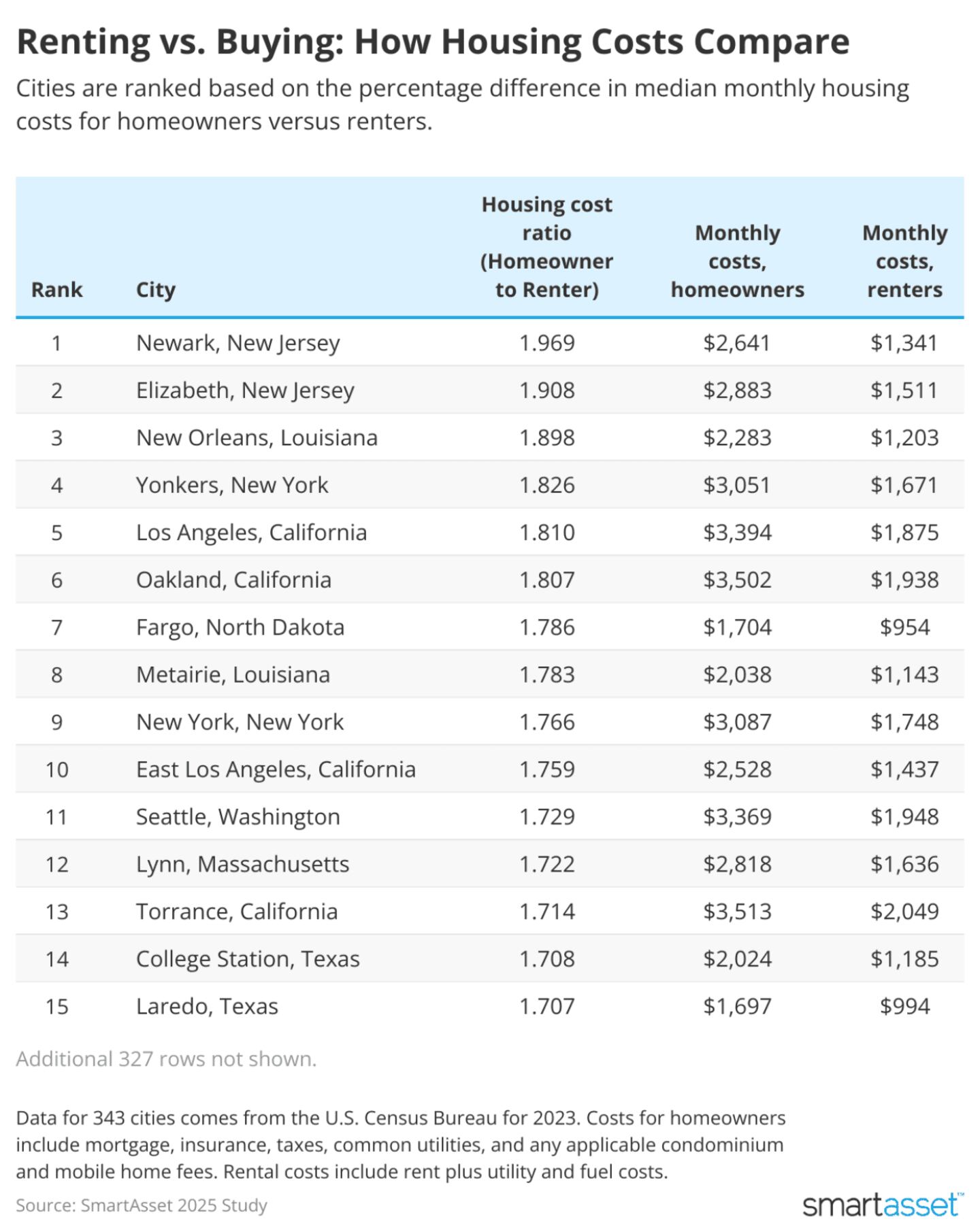Click the City column header

point(155,290)
